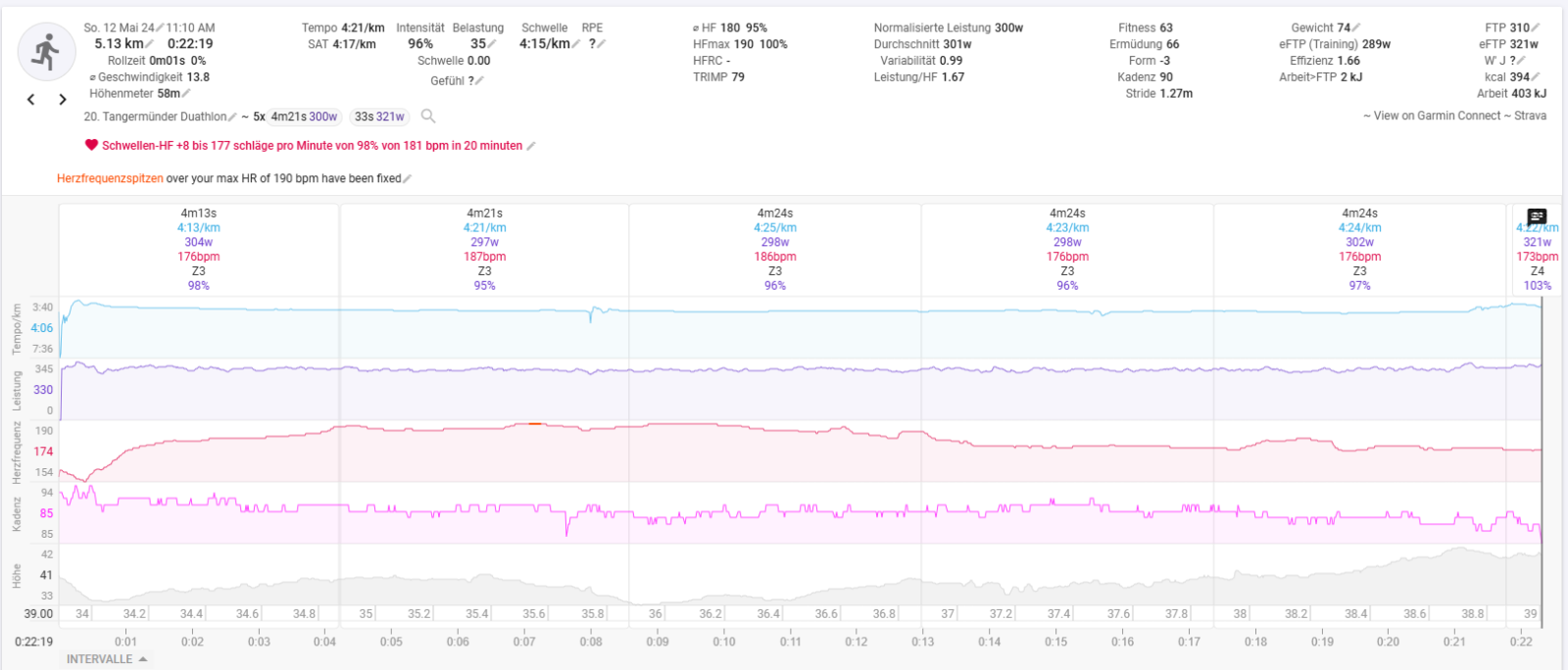Open View on Garmin Connect link
The image size is (1568, 670).
click(1437, 116)
